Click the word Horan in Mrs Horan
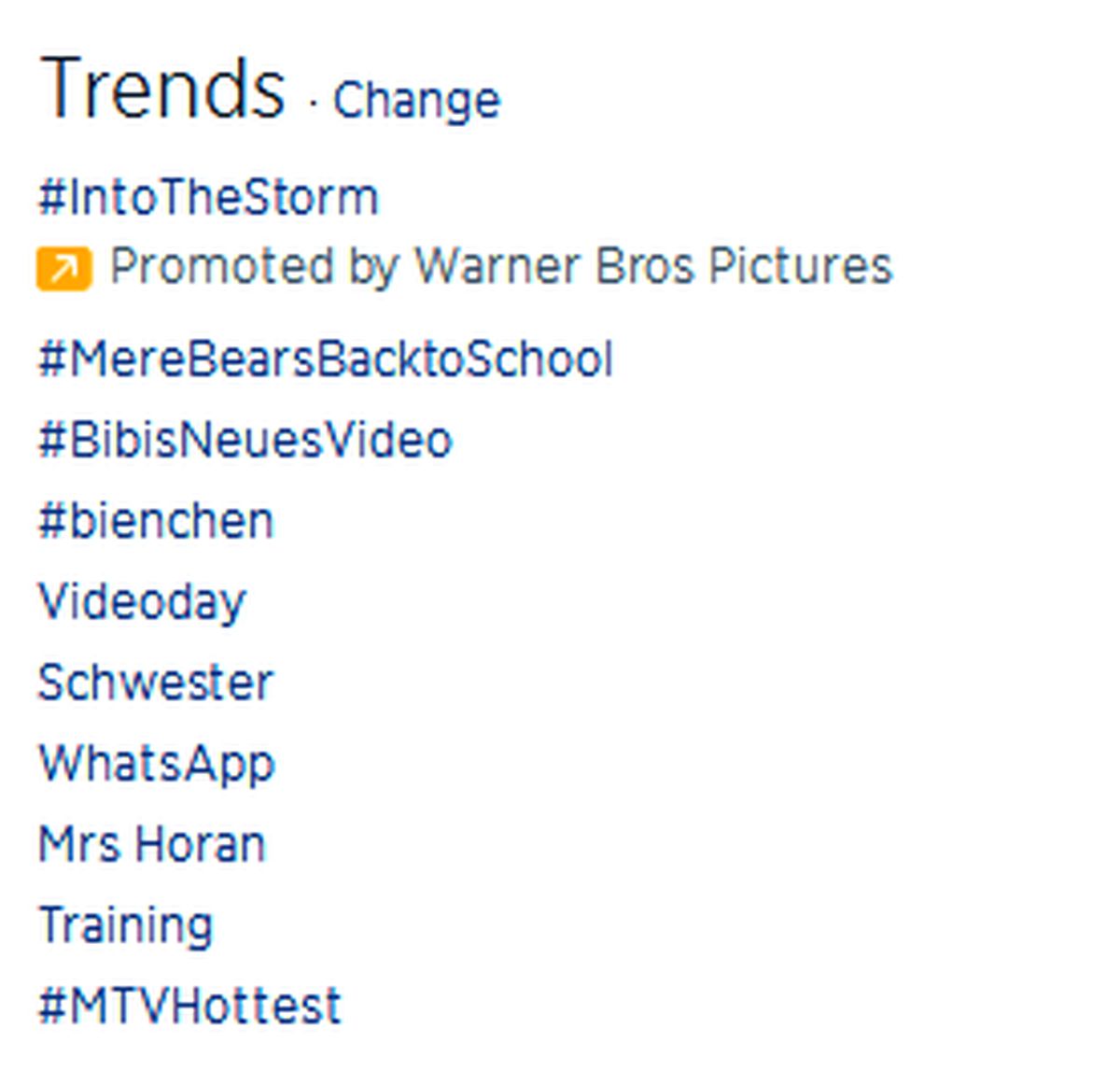 (x=201, y=845)
